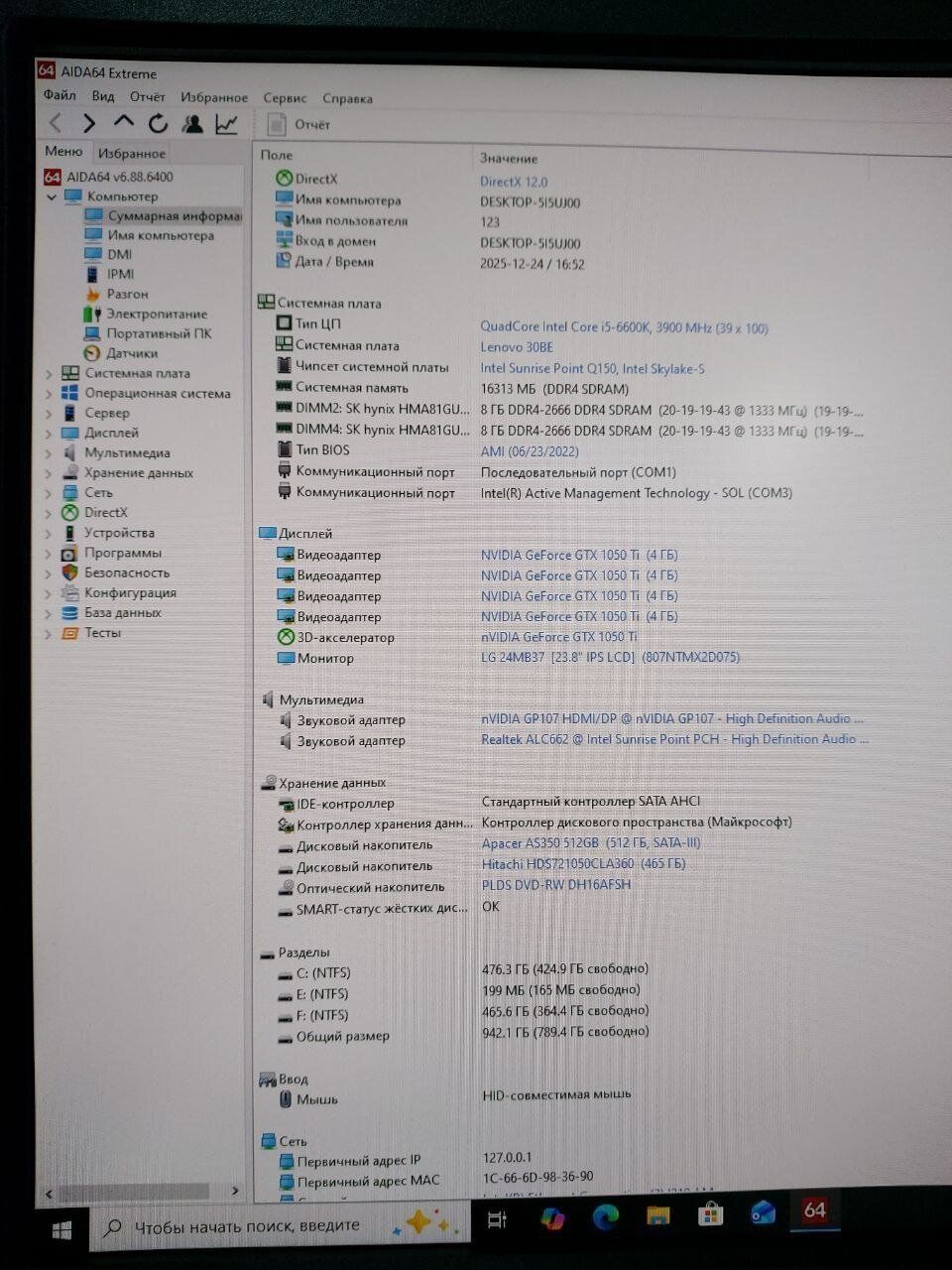The image size is (952, 1270).
Task: Open the graph chart toolbar icon
Action: tap(227, 124)
